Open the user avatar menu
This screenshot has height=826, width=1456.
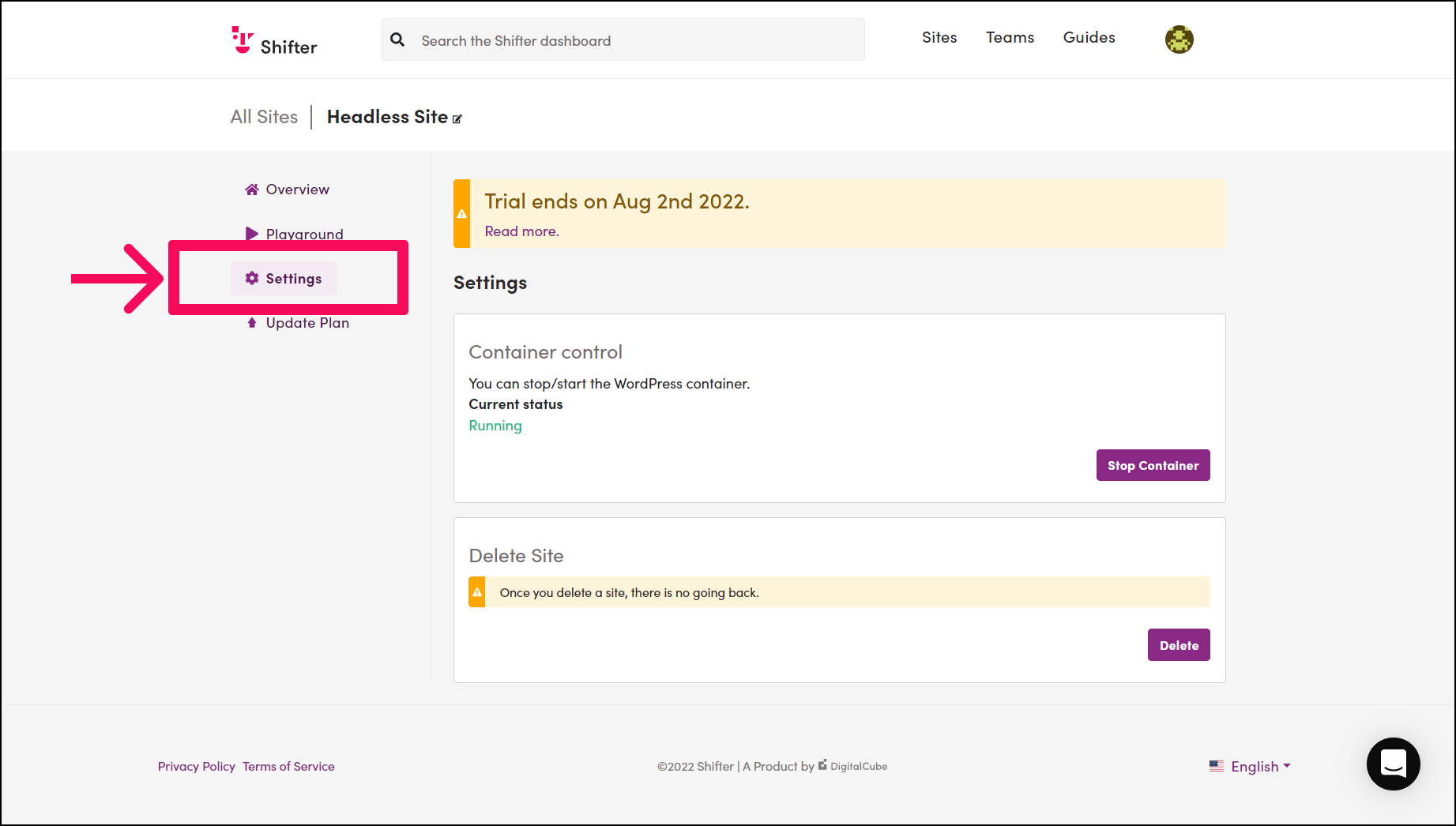1179,39
